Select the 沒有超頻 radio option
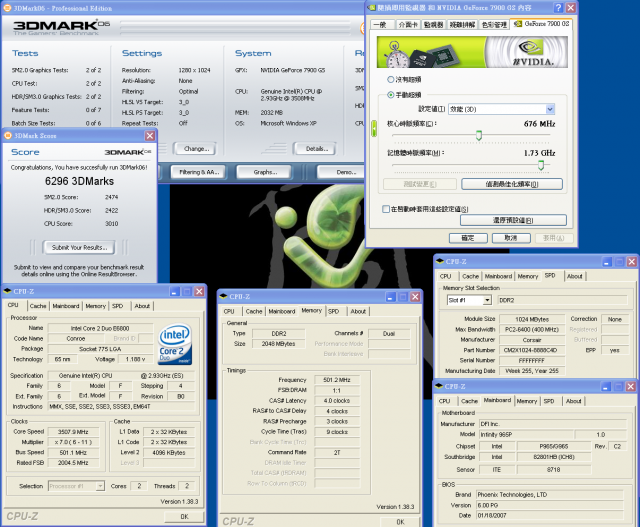 click(x=391, y=79)
